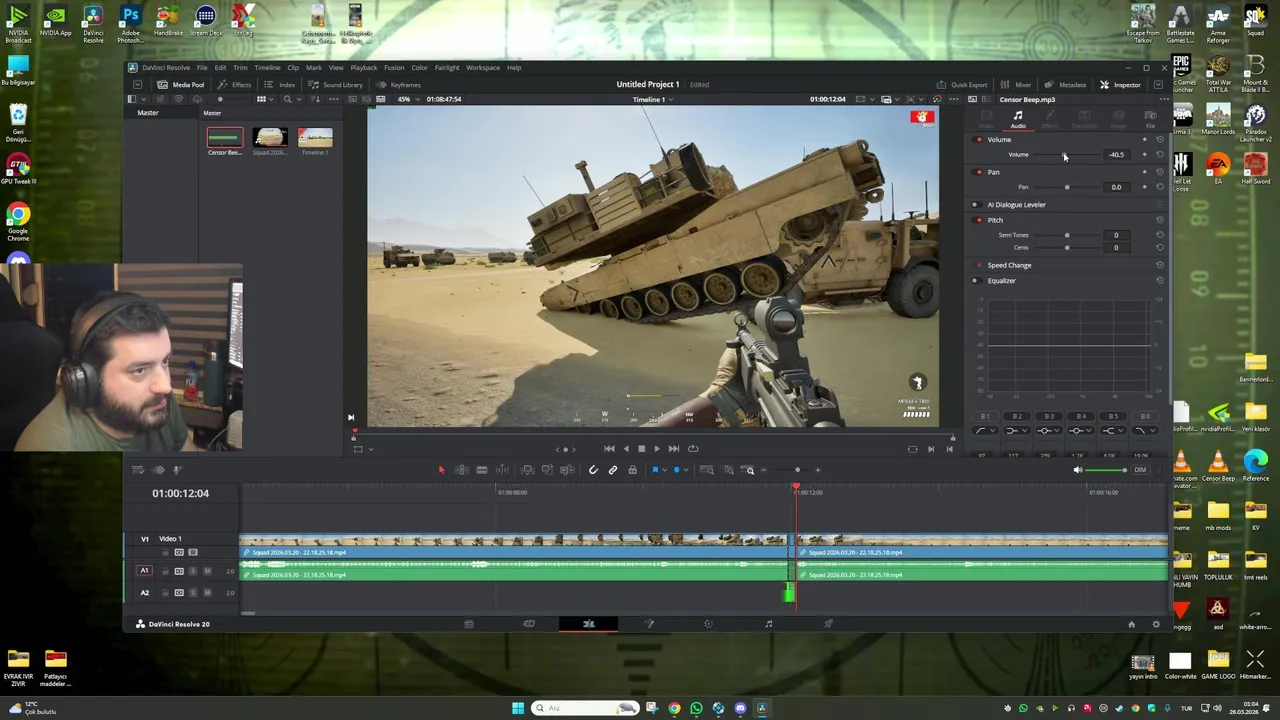Image resolution: width=1280 pixels, height=720 pixels.
Task: Show the Keyframes editor
Action: coord(398,85)
